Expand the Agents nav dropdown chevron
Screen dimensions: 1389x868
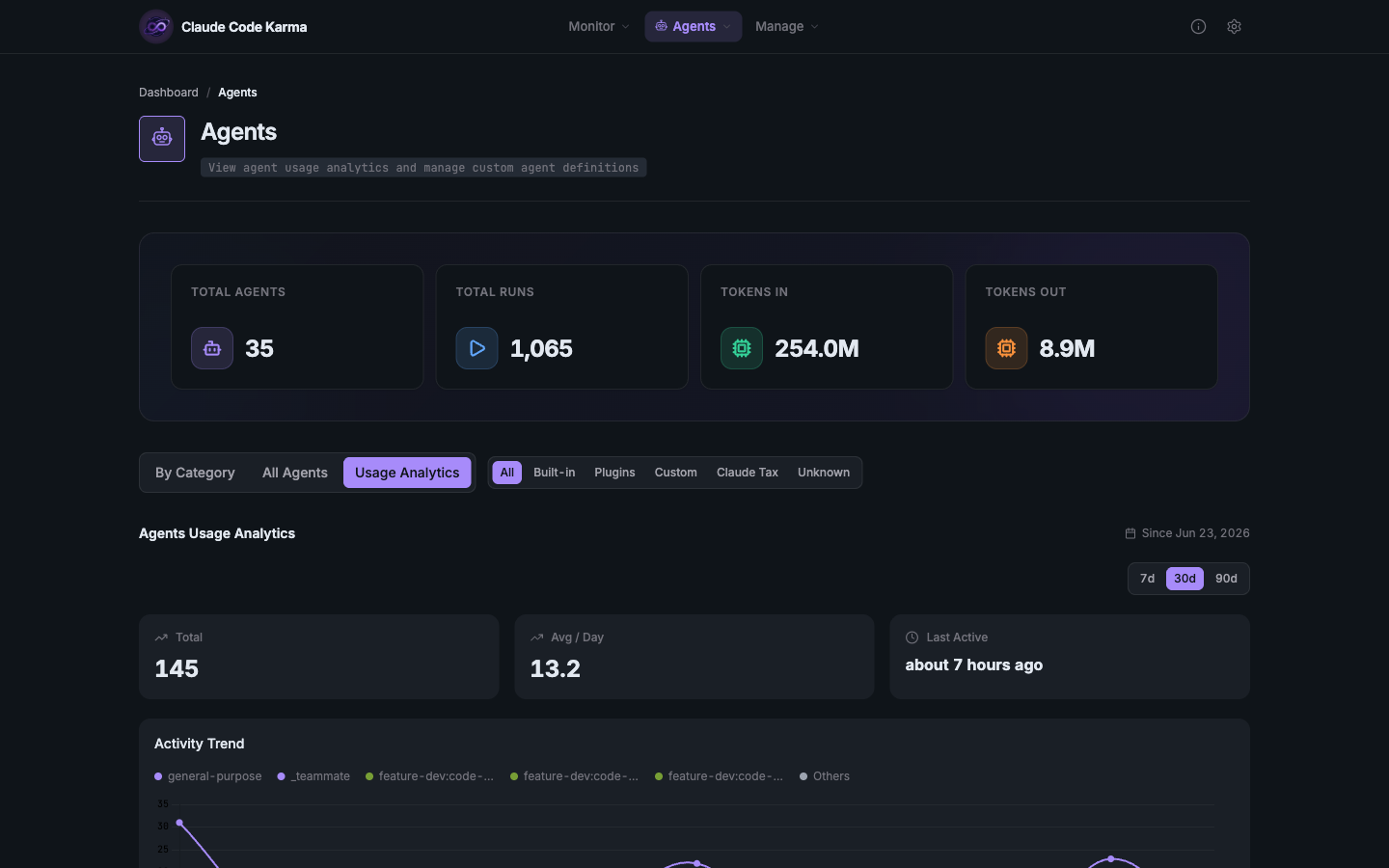pyautogui.click(x=726, y=27)
